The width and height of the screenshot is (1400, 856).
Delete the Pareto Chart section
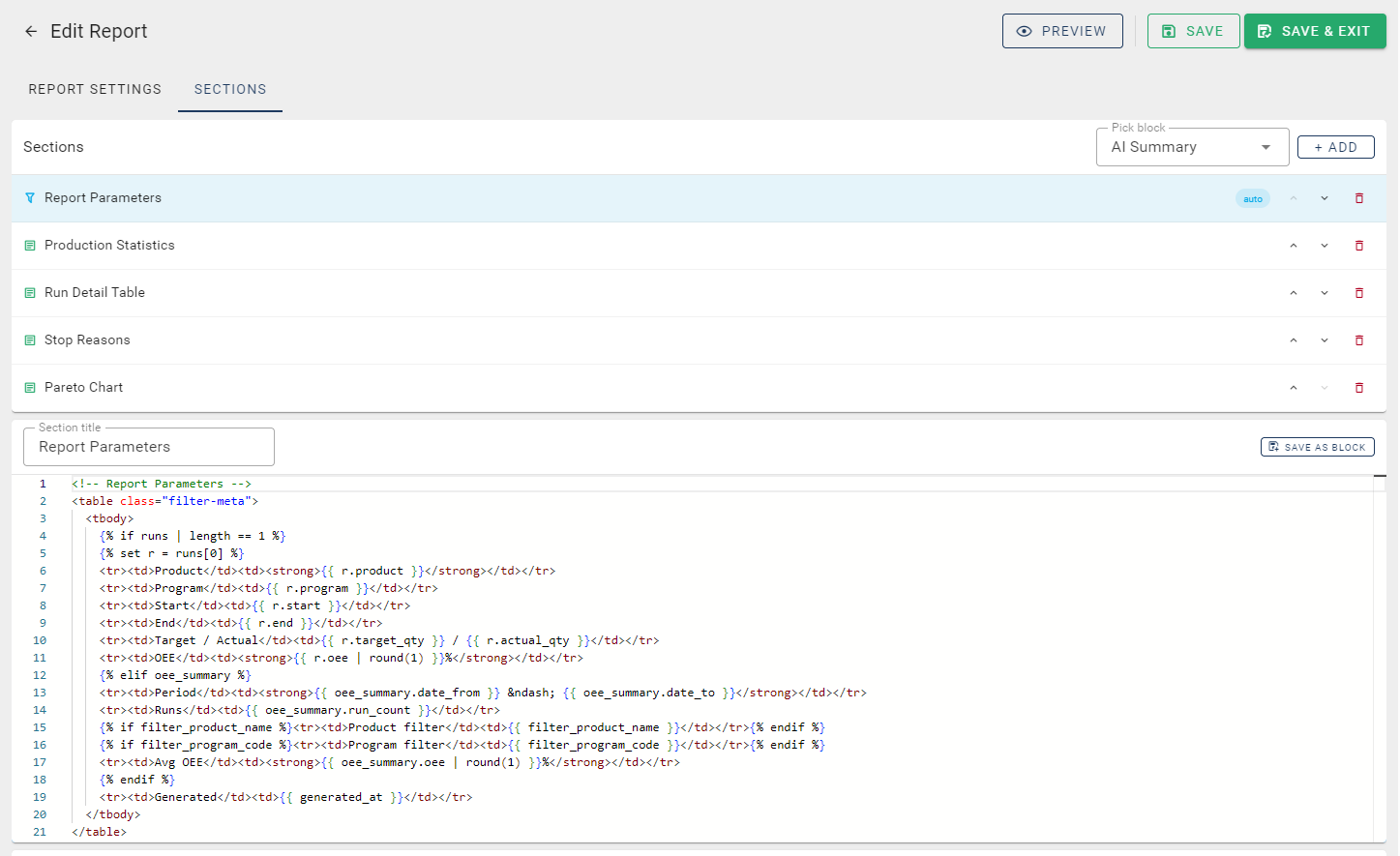pos(1359,388)
